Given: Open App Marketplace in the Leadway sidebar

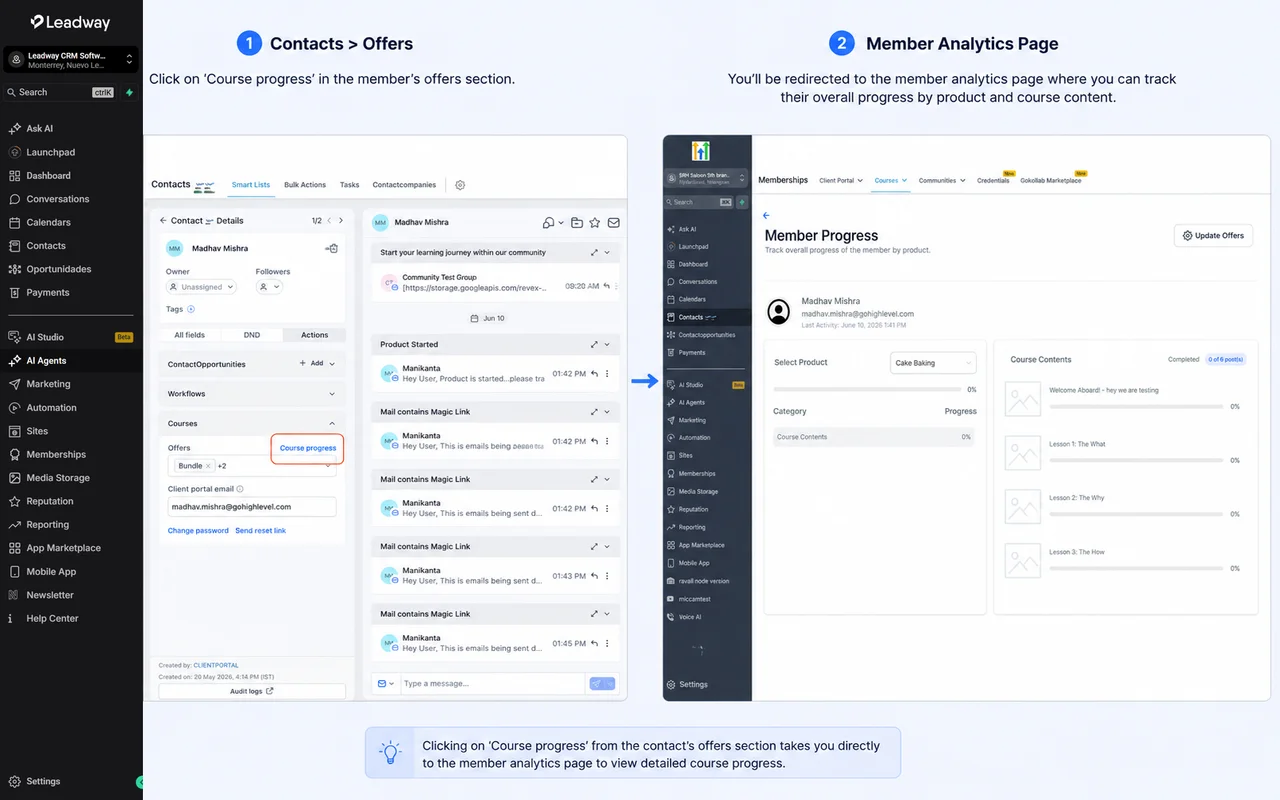Looking at the screenshot, I should tap(63, 548).
